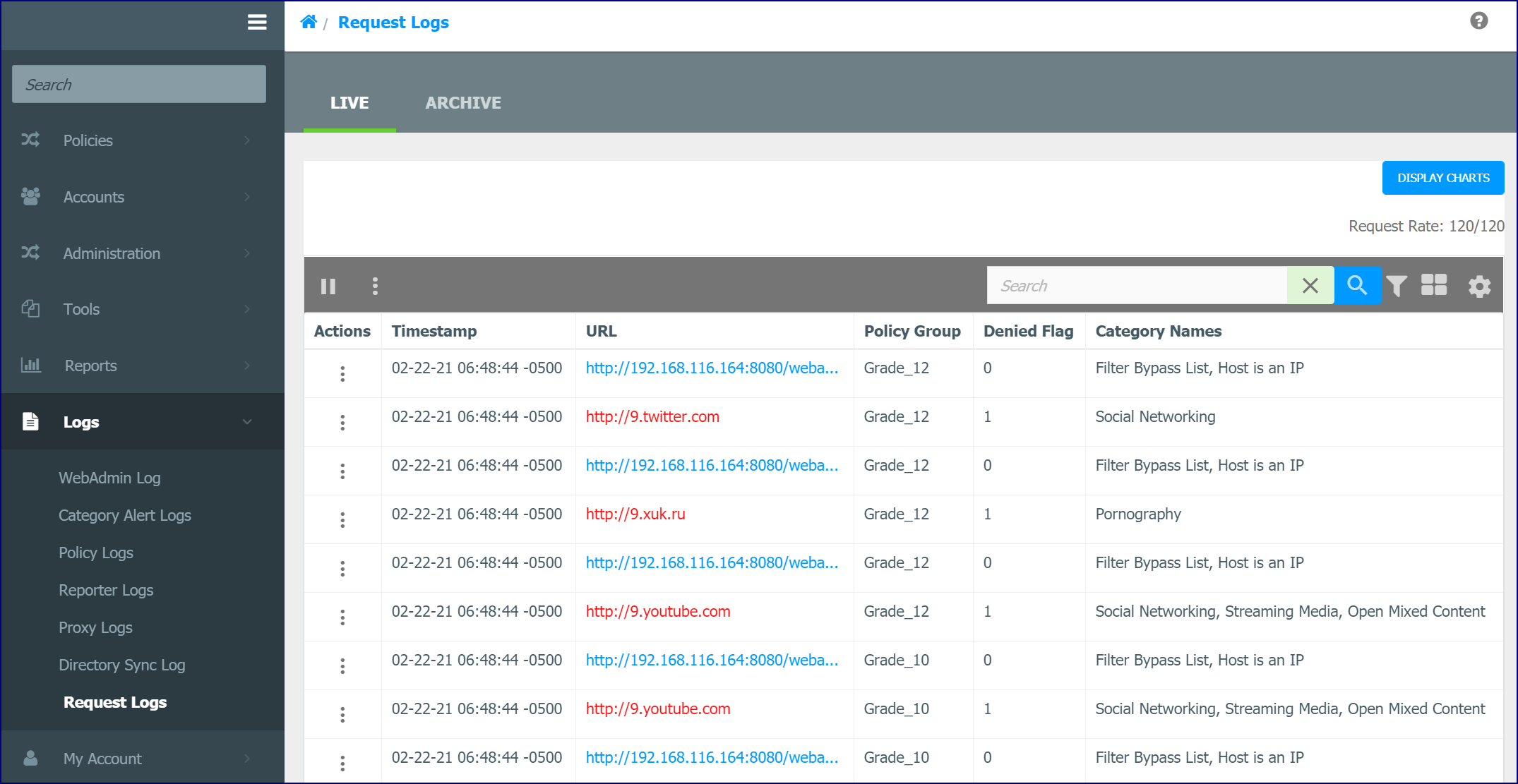The width and height of the screenshot is (1518, 784).
Task: Expand the Policies menu chevron
Action: 247,140
